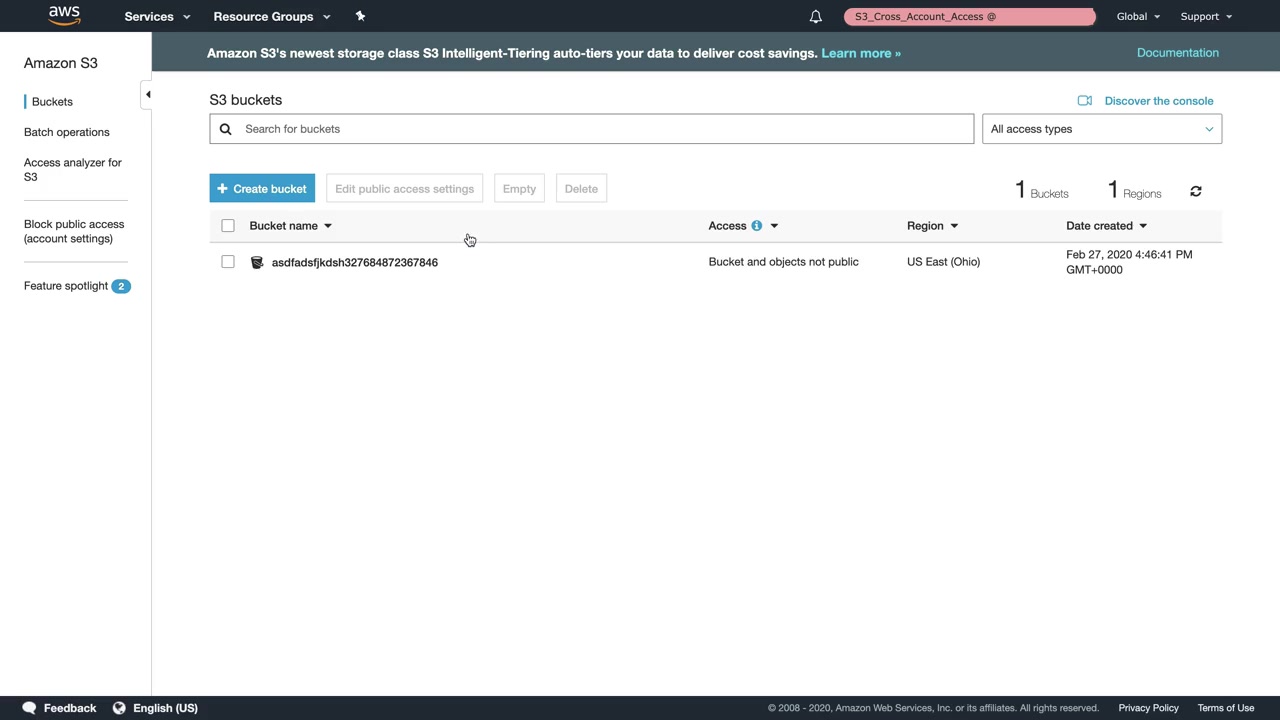Open the Documentation link

[x=1178, y=53]
